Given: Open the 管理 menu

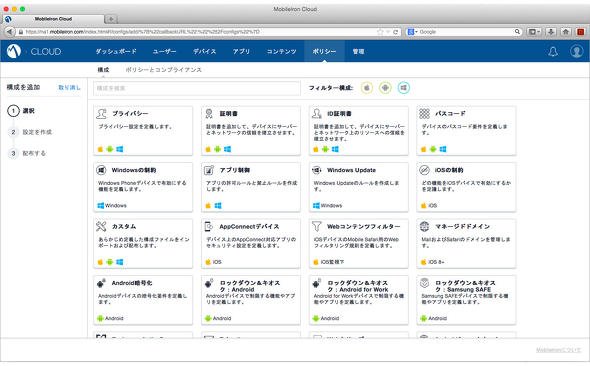Looking at the screenshot, I should pos(358,52).
